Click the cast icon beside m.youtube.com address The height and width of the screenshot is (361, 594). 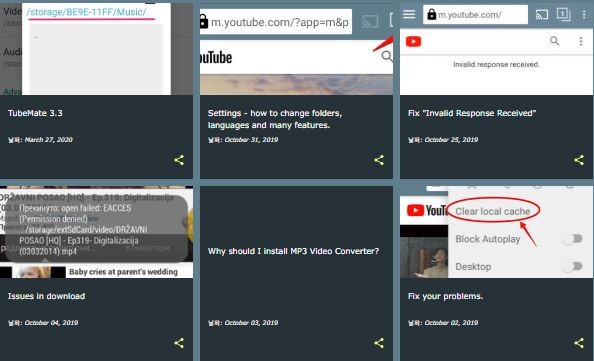(x=542, y=15)
